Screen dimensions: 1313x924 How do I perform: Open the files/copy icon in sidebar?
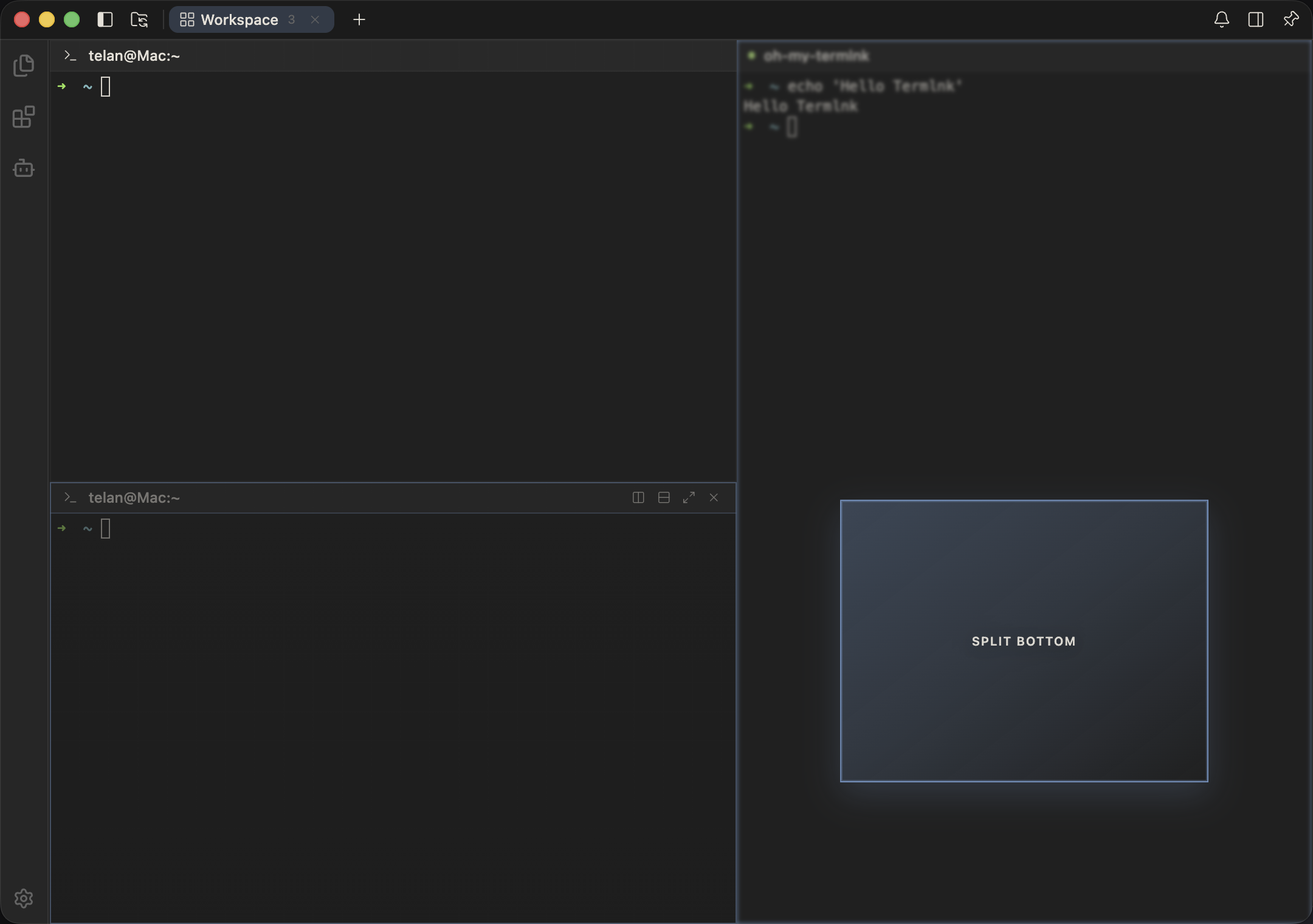click(x=24, y=66)
